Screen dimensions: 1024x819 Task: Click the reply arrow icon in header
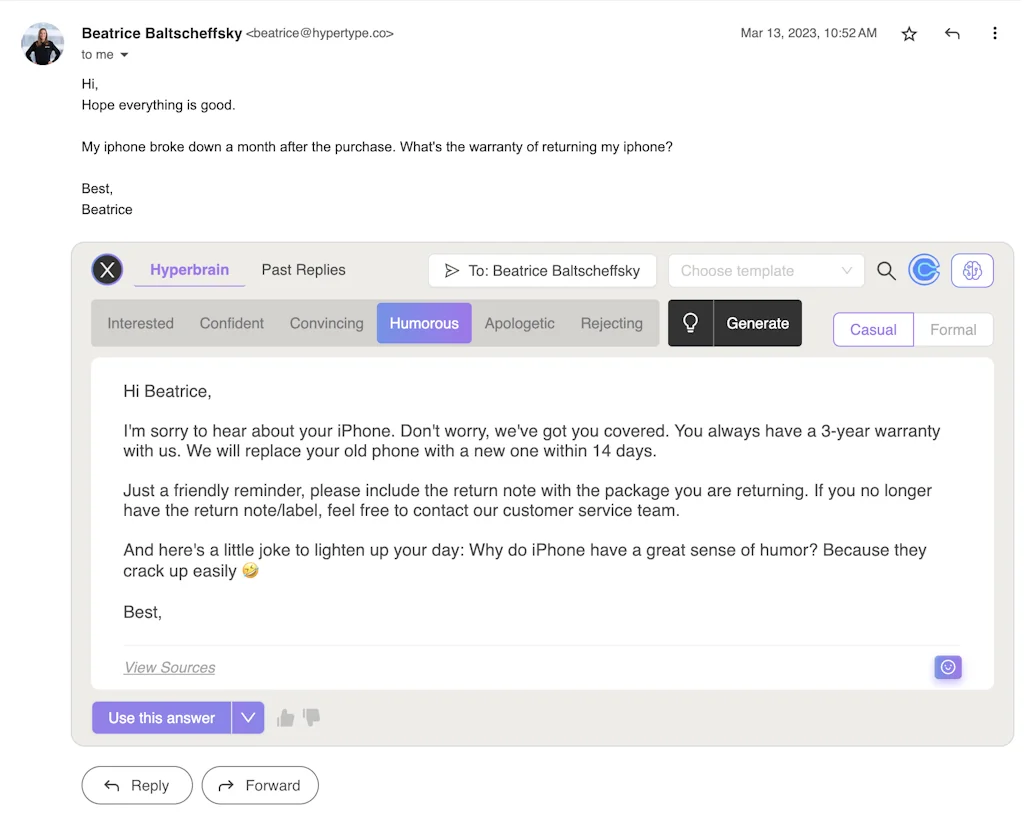tap(951, 33)
